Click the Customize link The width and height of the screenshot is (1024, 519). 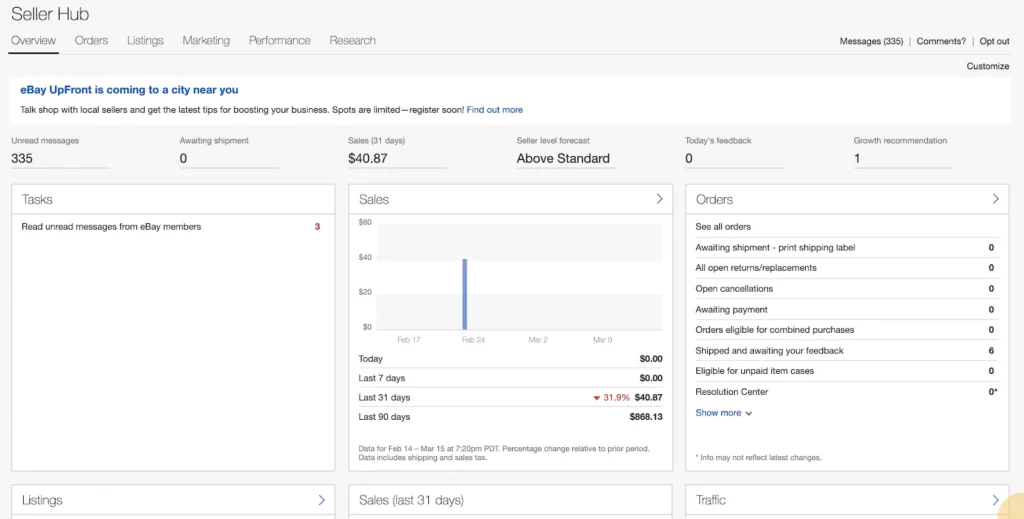(988, 66)
